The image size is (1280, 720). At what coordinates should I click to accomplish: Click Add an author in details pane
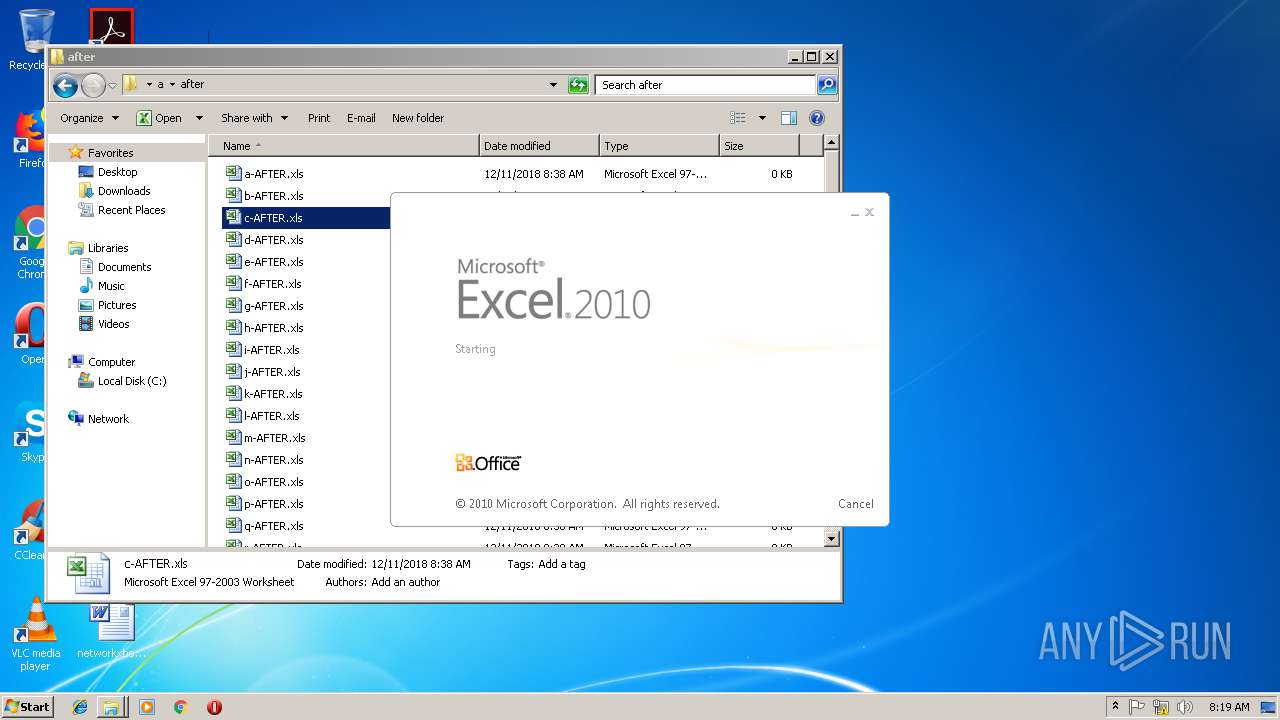tap(405, 582)
